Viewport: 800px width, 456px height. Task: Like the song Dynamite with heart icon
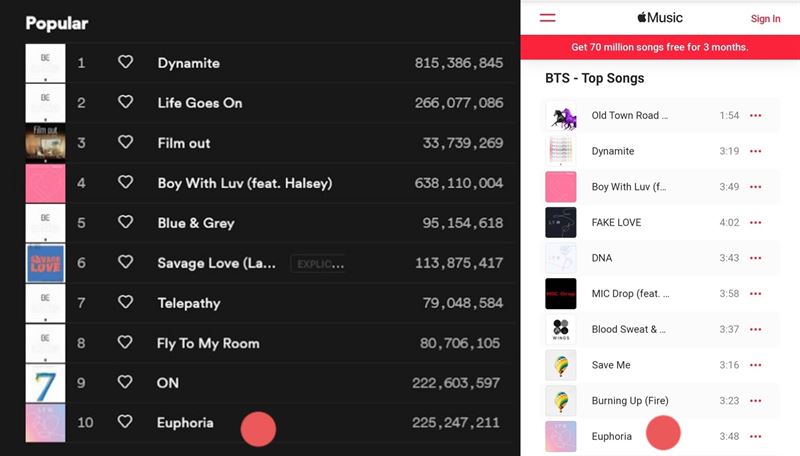(126, 62)
